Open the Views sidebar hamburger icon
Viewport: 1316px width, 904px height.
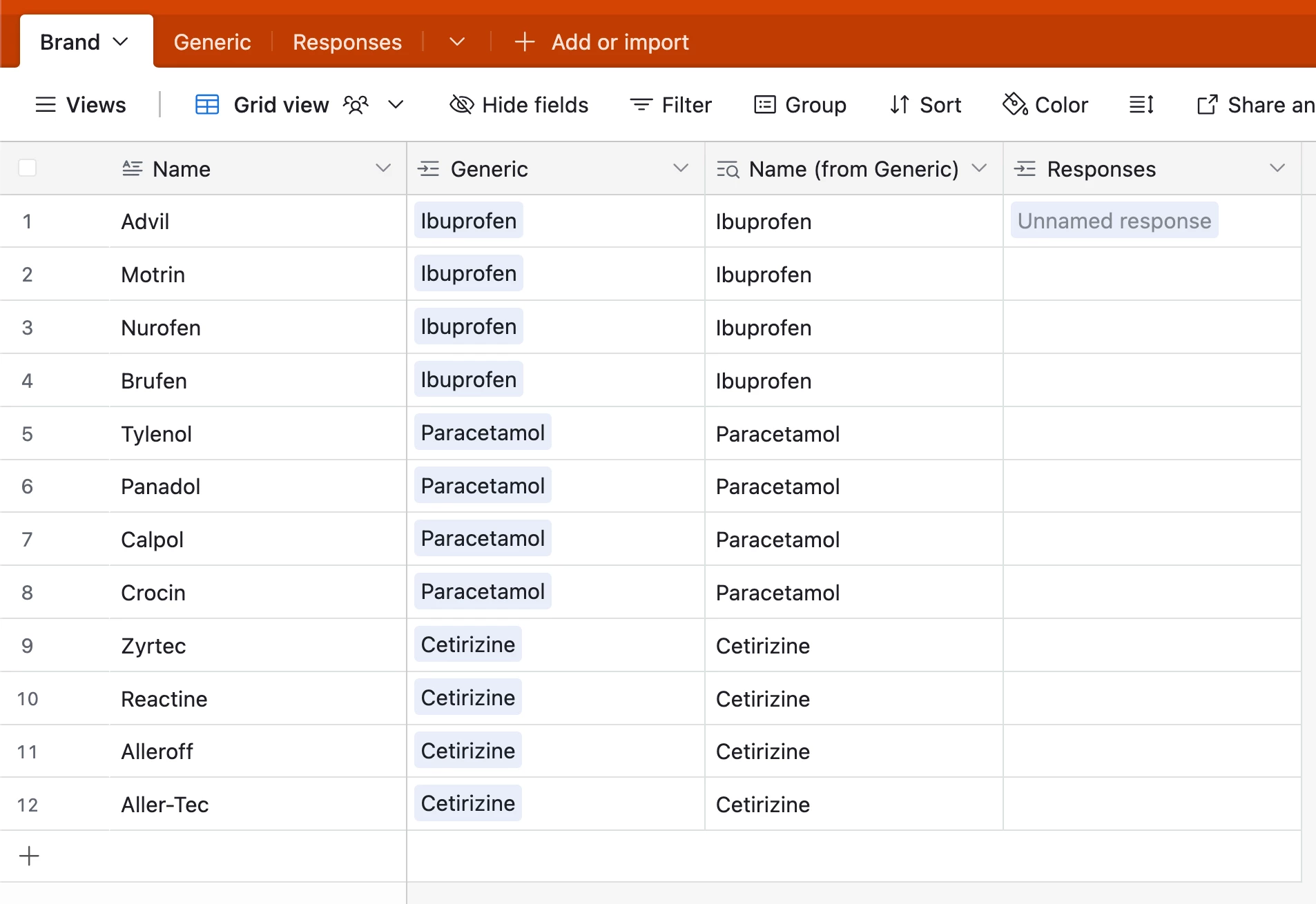pos(46,105)
